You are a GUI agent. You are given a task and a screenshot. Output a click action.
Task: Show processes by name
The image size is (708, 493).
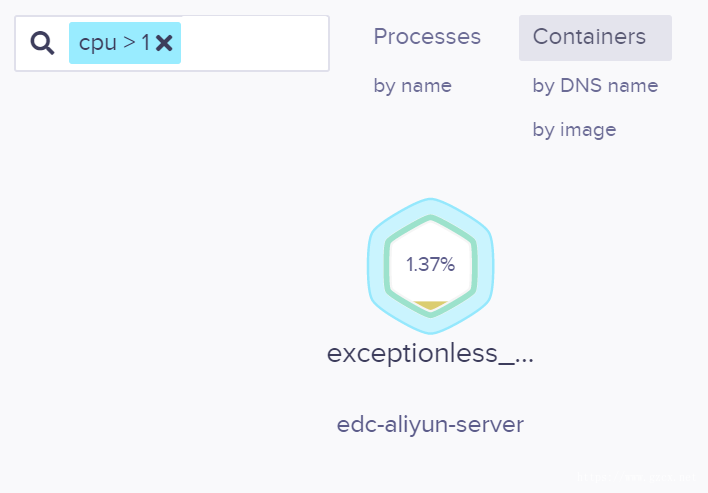pyautogui.click(x=413, y=86)
